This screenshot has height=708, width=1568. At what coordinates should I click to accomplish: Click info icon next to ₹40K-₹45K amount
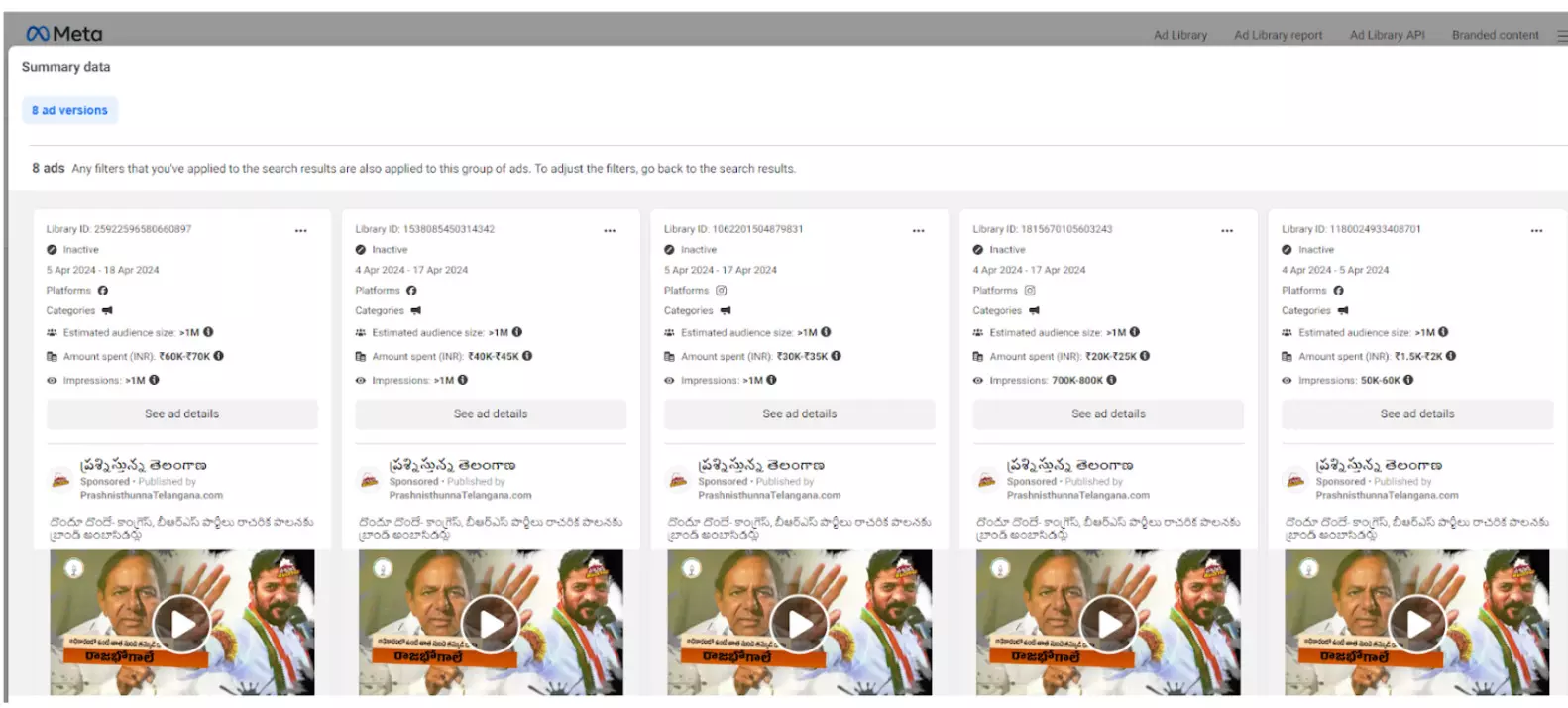click(527, 356)
